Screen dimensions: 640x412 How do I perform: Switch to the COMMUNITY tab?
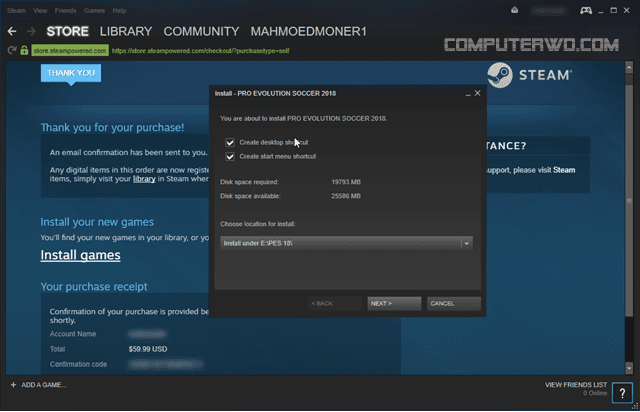(x=201, y=31)
